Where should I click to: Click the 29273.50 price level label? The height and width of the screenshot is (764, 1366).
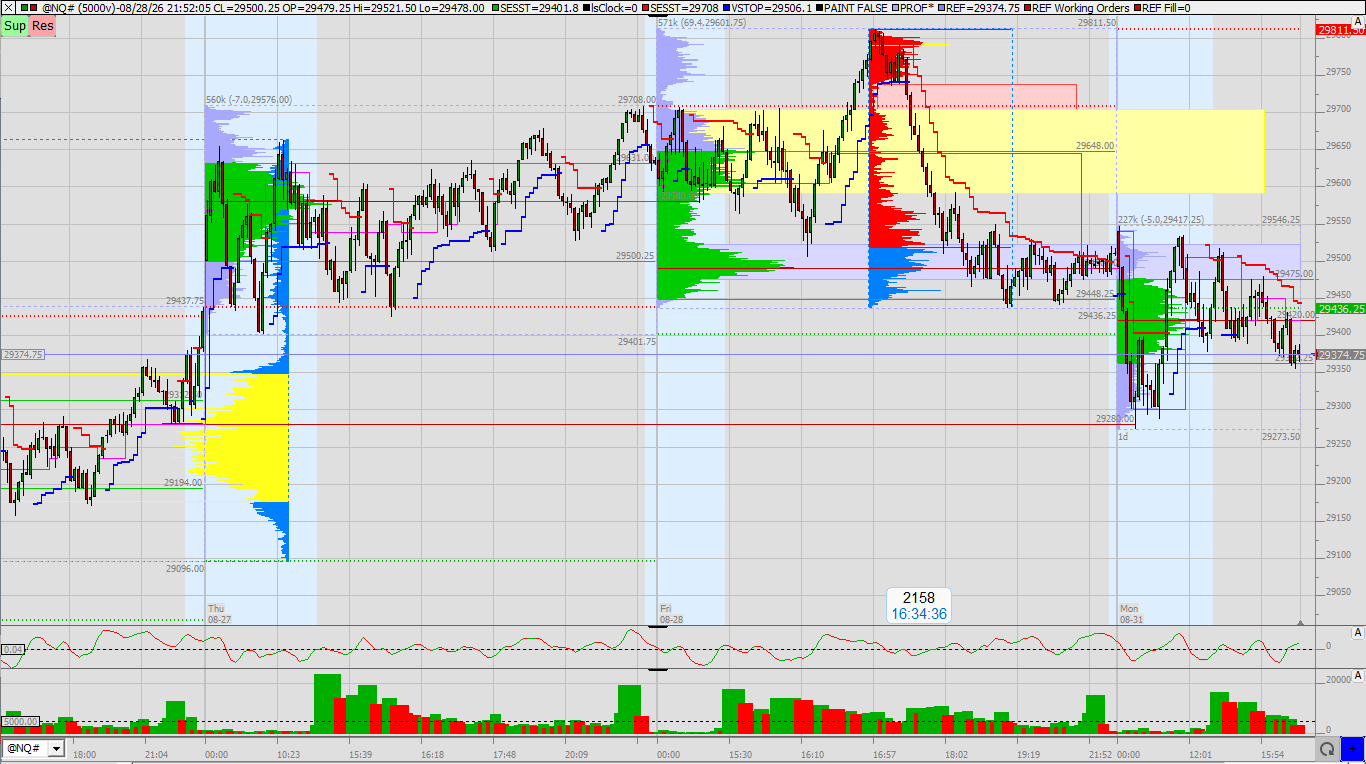coord(1281,437)
